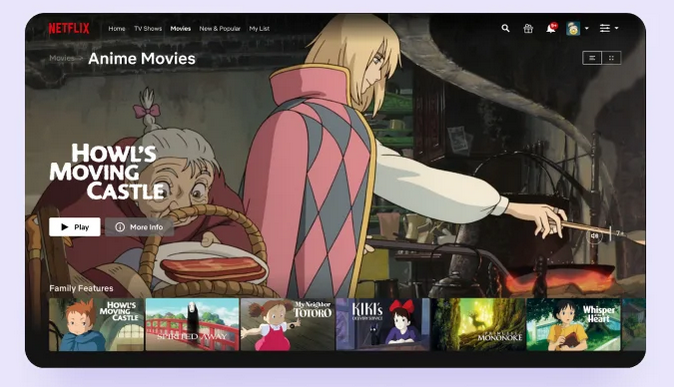The height and width of the screenshot is (387, 674).
Task: Open My List page
Action: pos(259,28)
